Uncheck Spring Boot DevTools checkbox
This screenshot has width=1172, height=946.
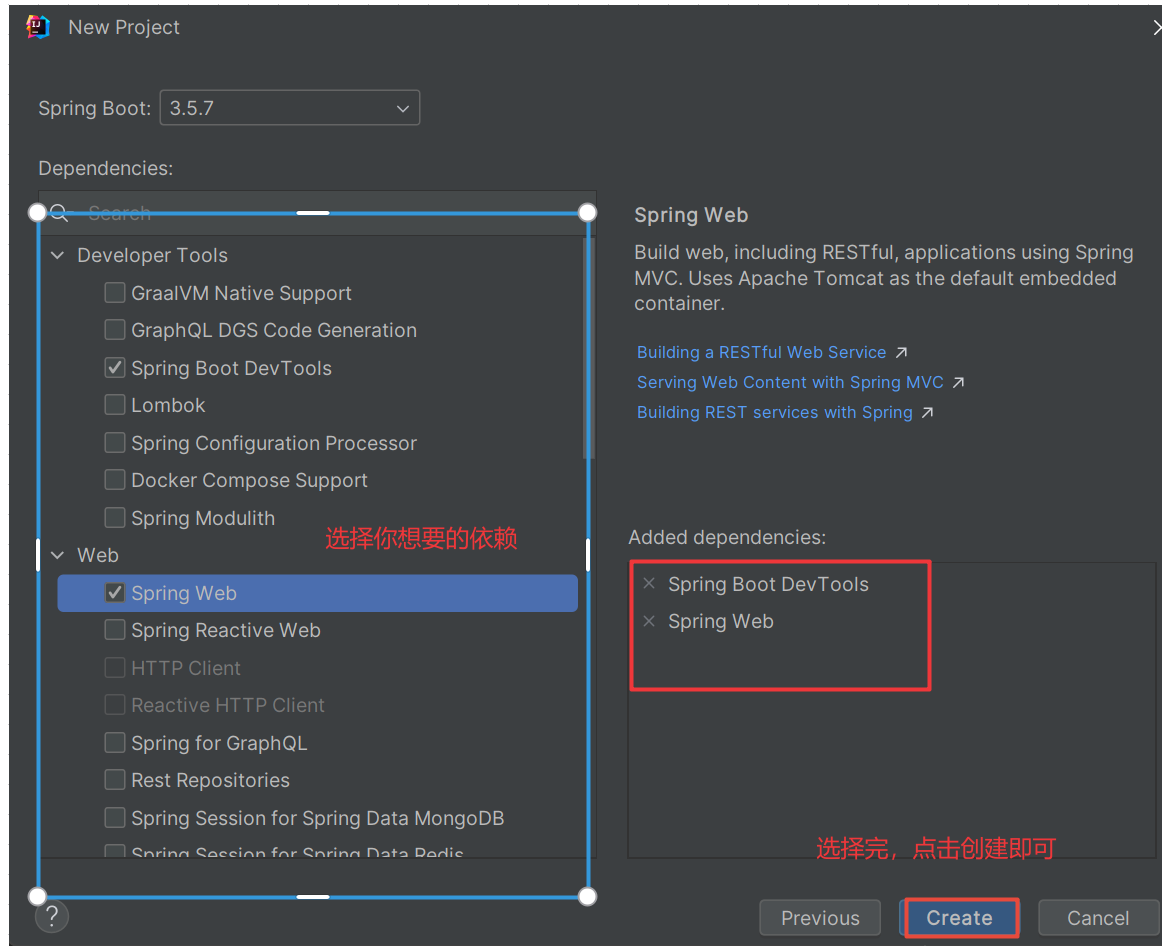[x=115, y=368]
